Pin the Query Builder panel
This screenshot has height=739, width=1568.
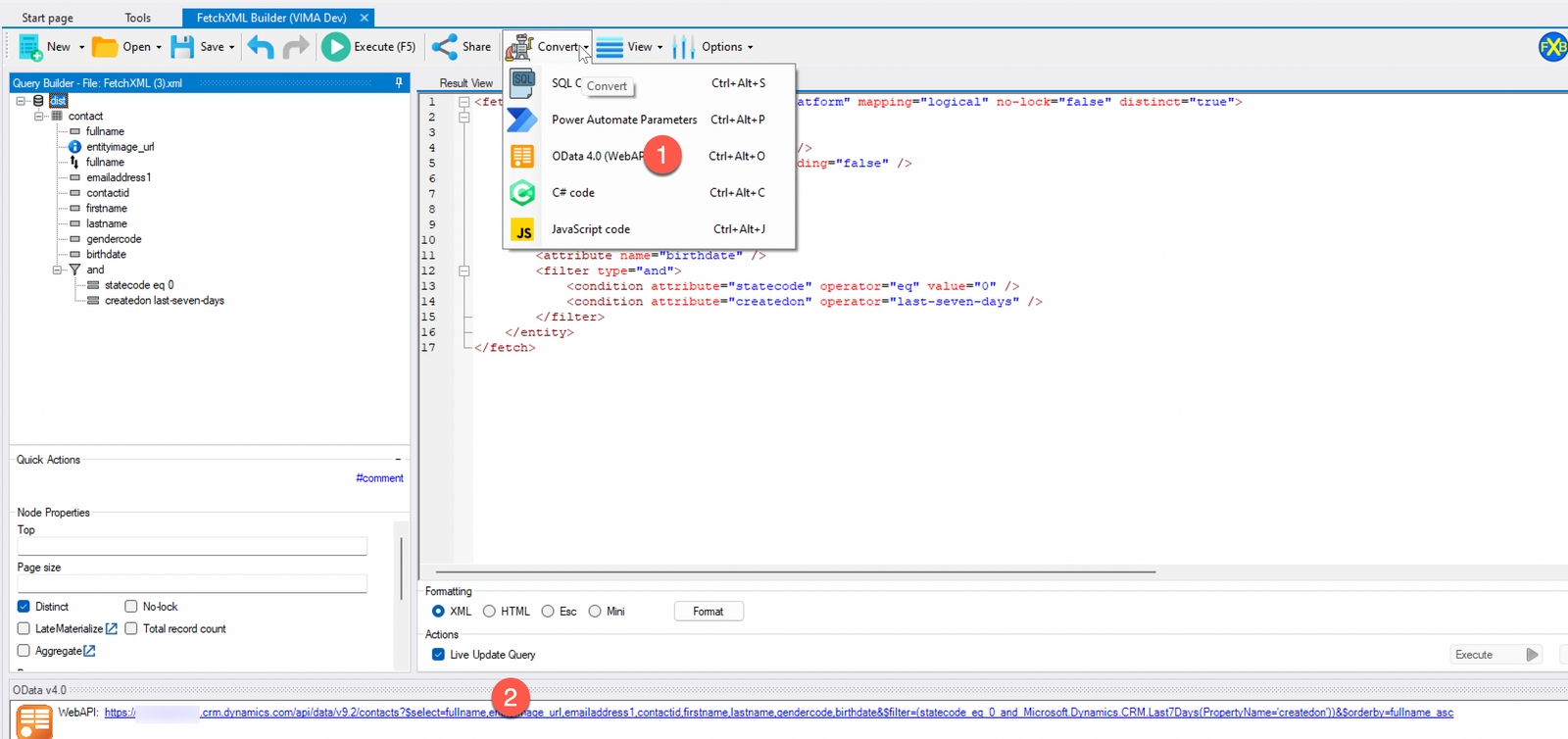click(x=399, y=83)
